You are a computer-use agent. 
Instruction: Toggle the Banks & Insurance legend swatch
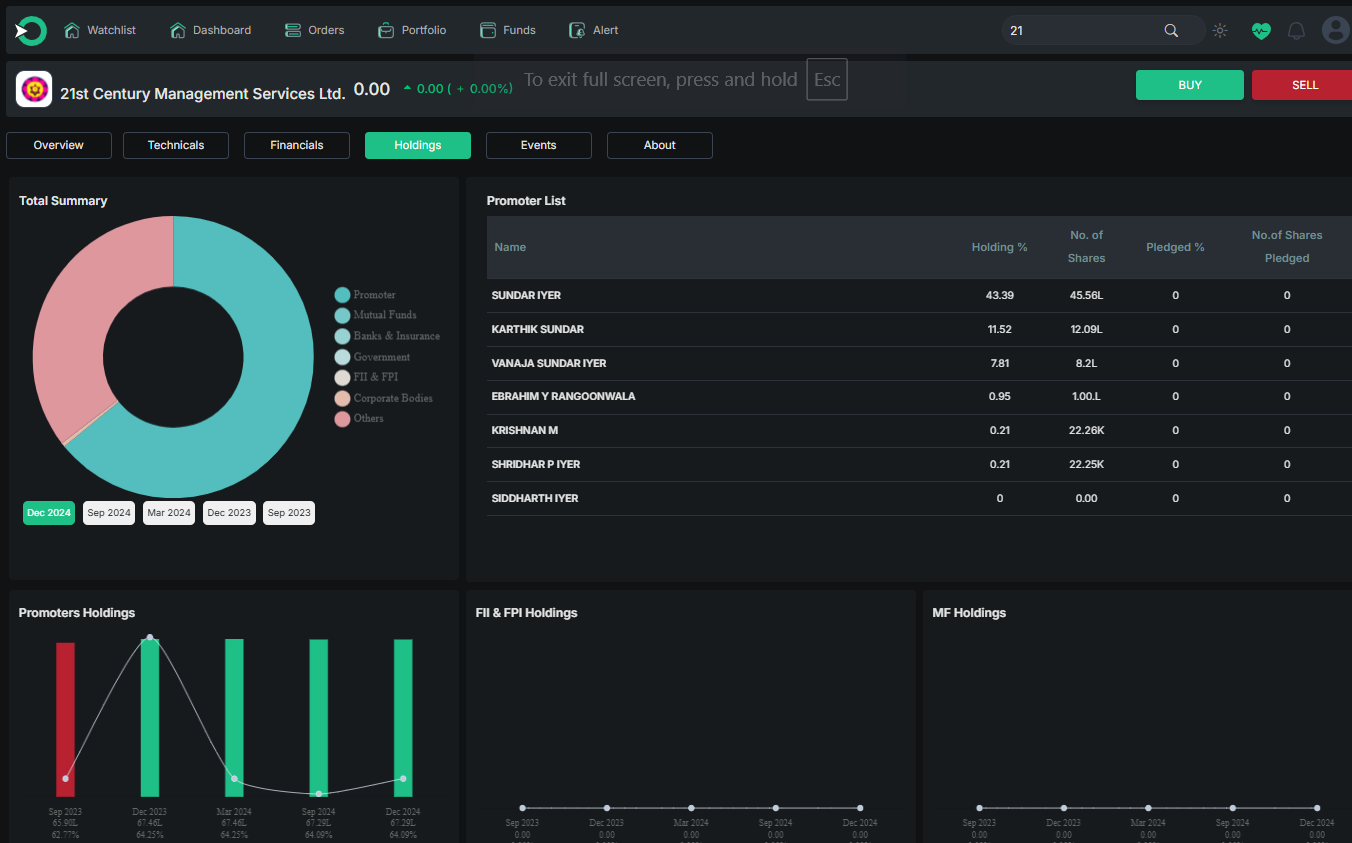pyautogui.click(x=342, y=336)
